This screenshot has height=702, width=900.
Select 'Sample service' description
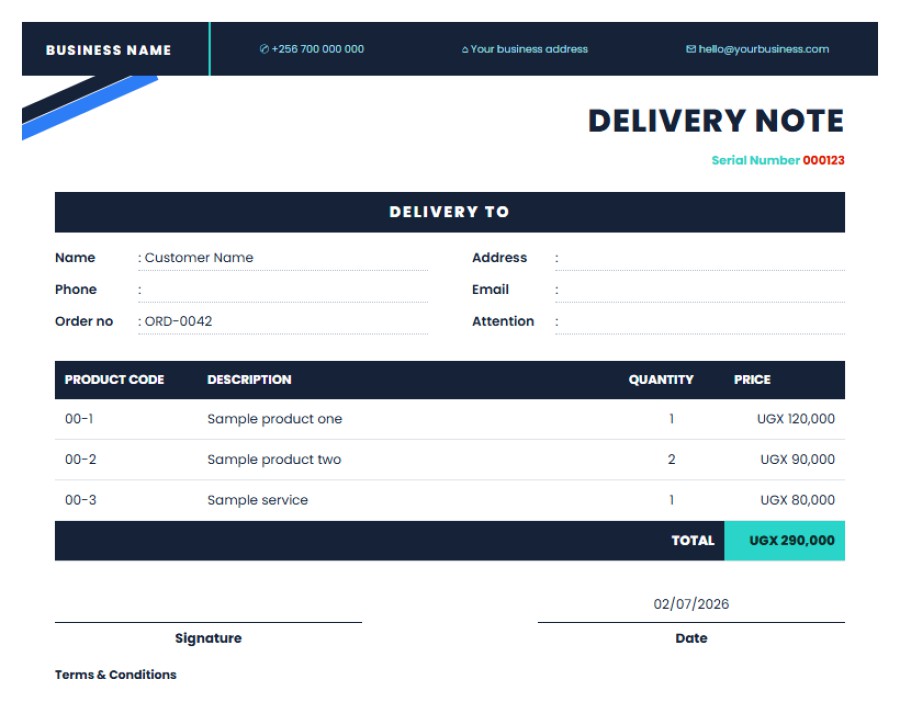click(257, 501)
